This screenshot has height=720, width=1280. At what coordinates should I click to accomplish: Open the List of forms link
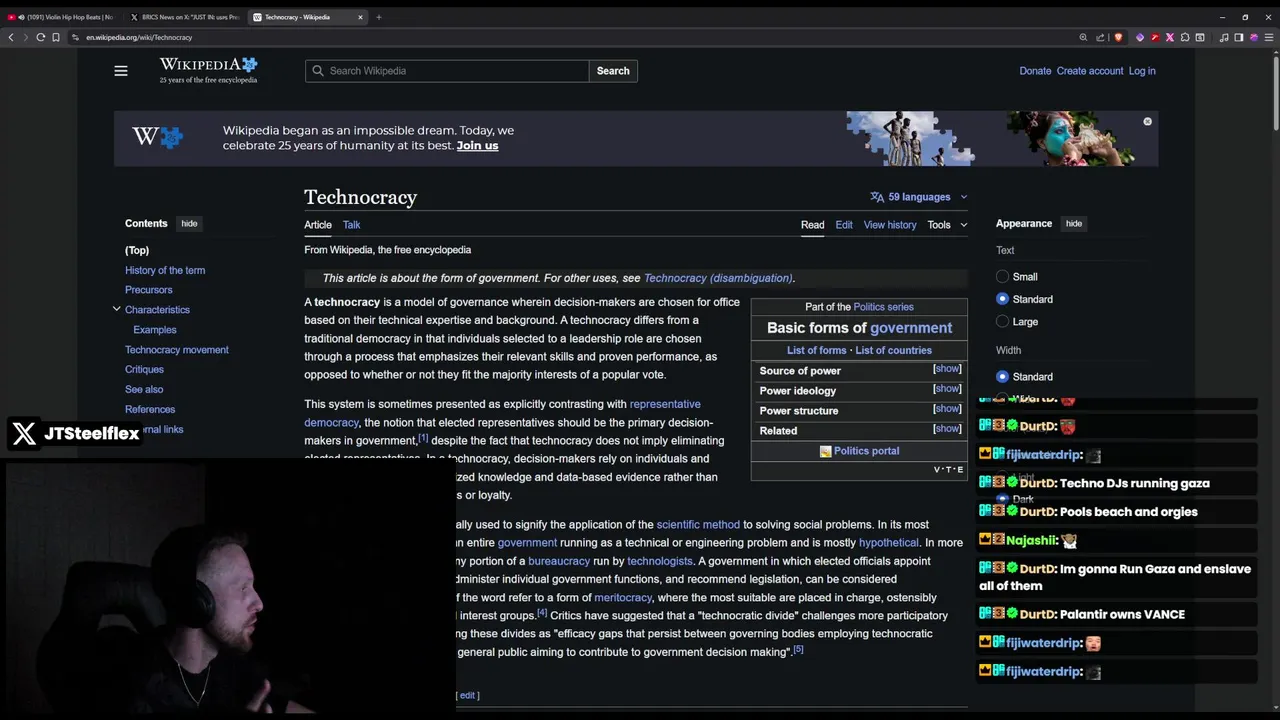[x=816, y=350]
